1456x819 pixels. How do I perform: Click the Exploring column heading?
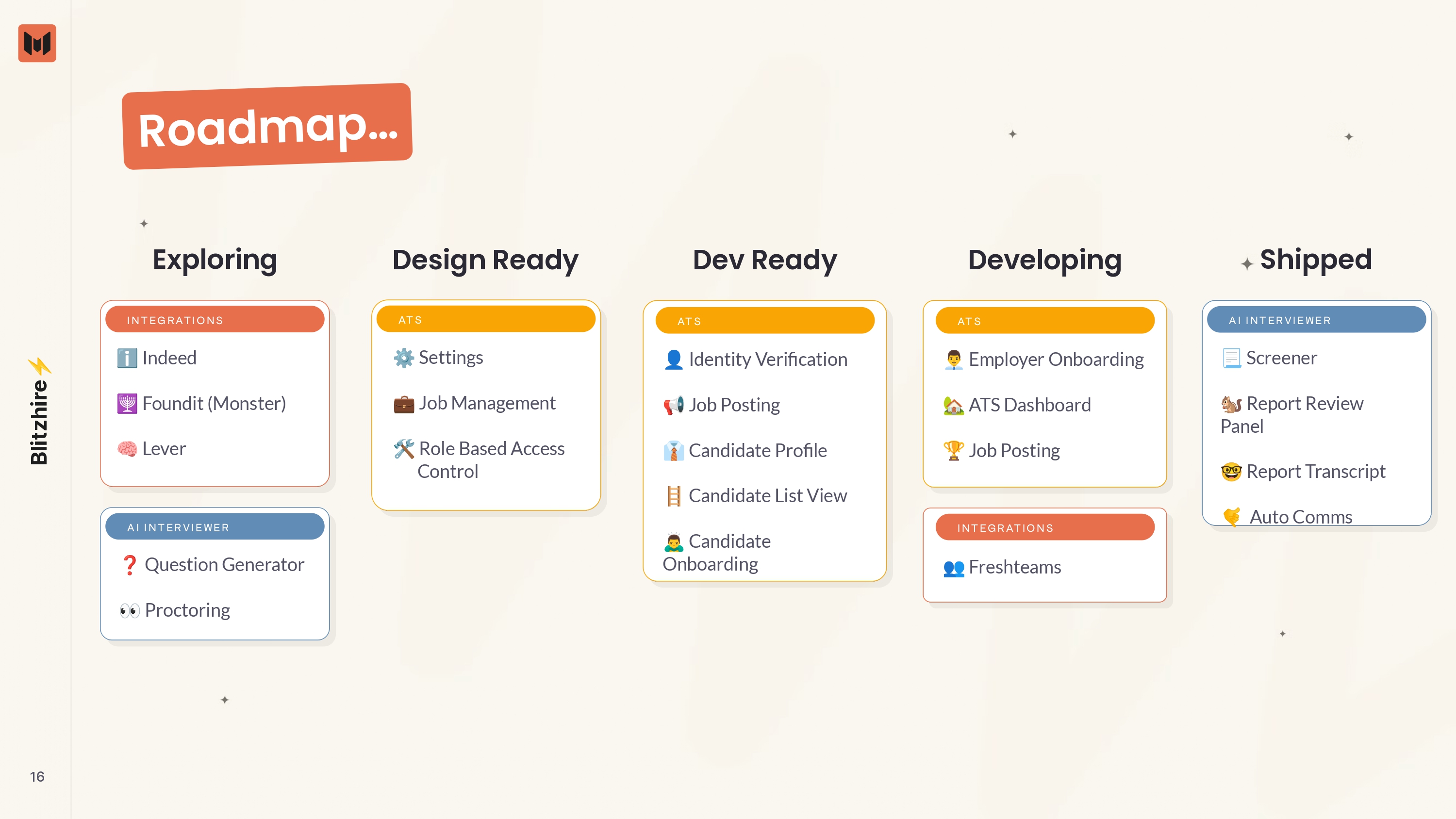(215, 260)
